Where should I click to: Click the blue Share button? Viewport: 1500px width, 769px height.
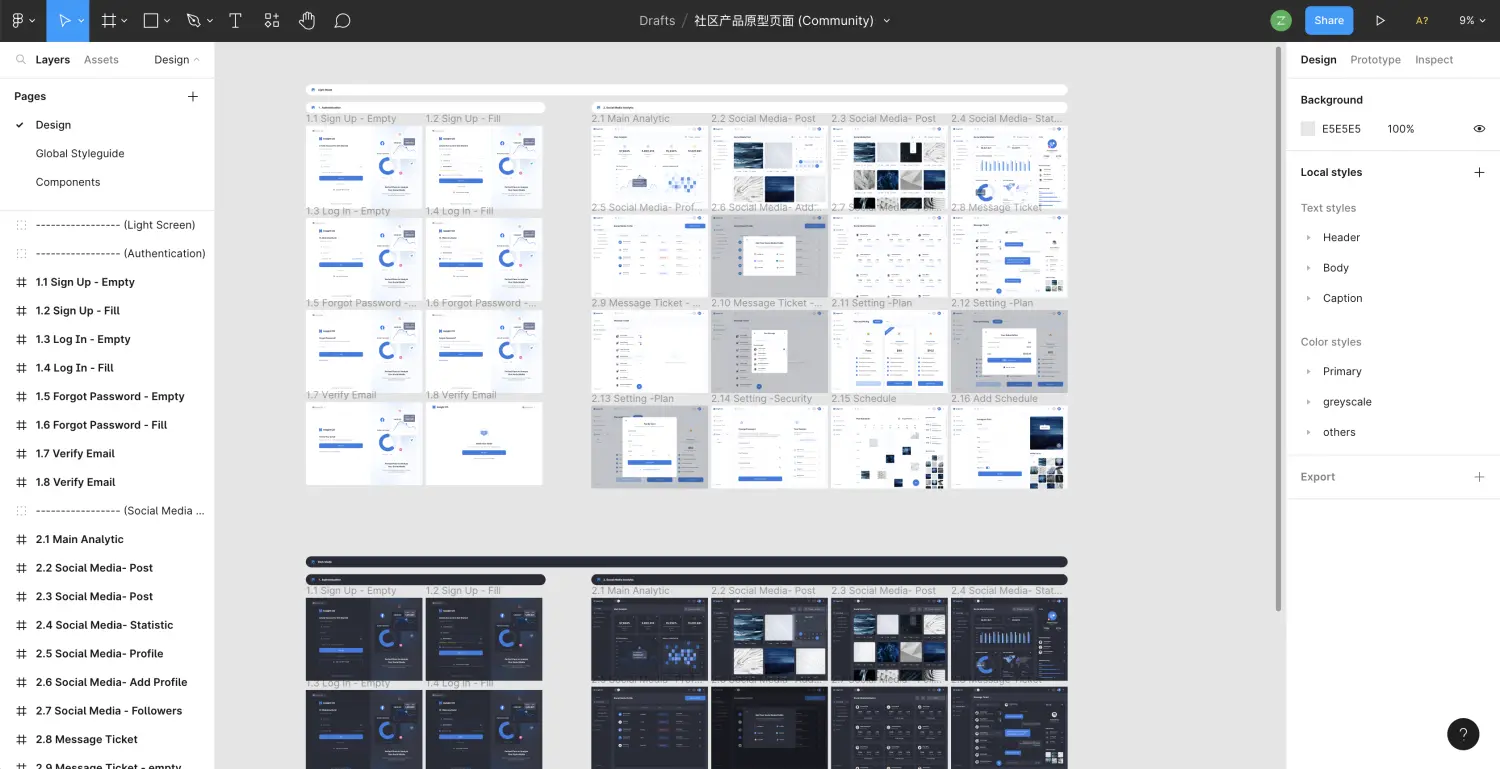click(1328, 20)
